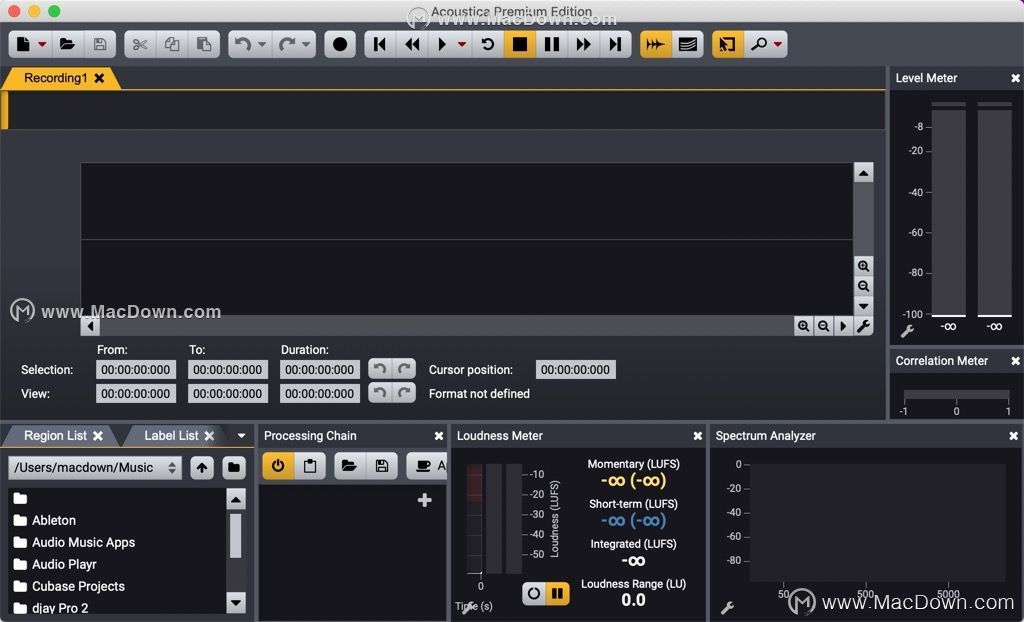Close the Correlation Meter panel
1024x622 pixels.
coord(1016,361)
